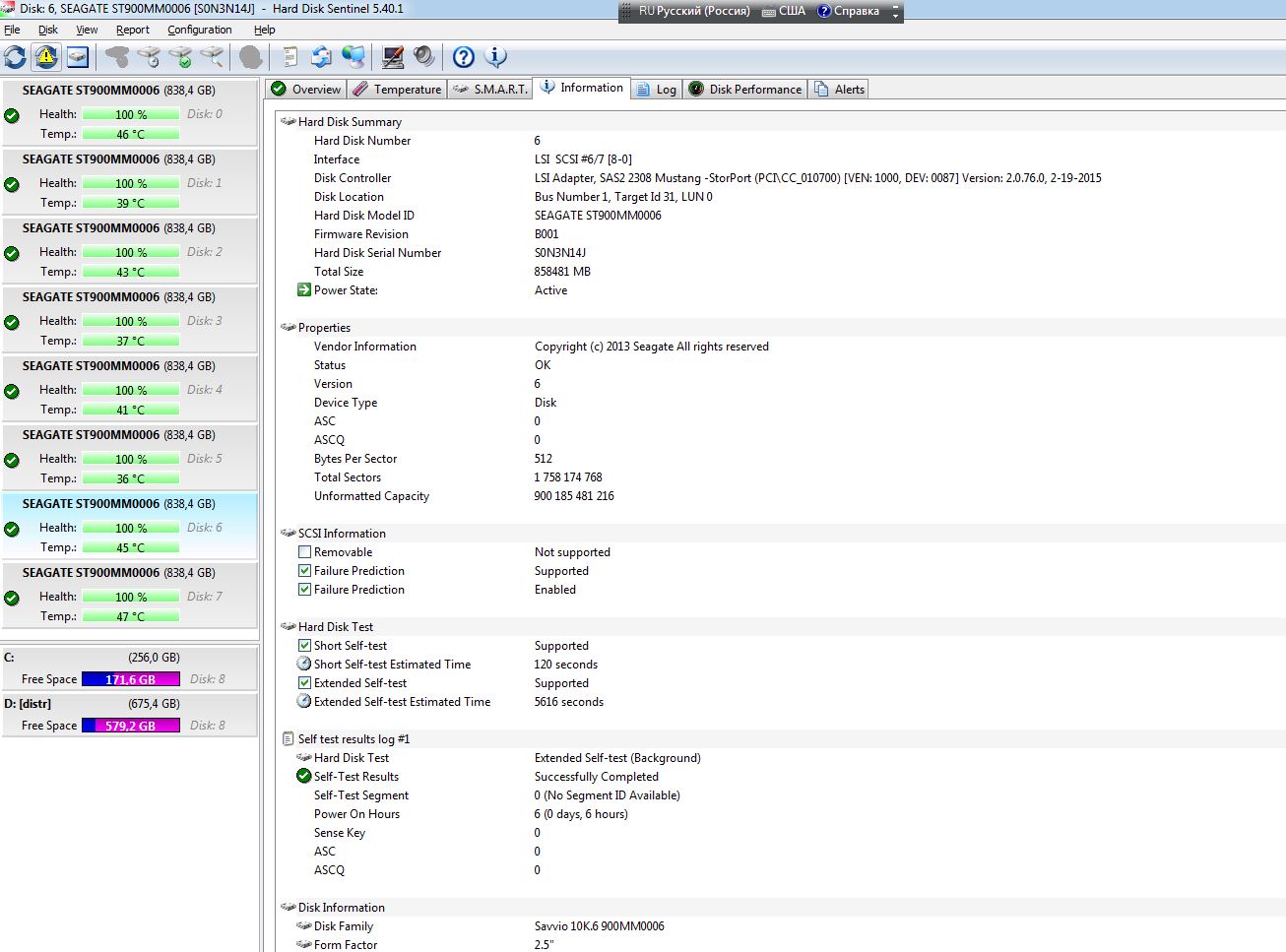Screen dimensions: 1286x952
Task: Click the green status icon of Disk 7
Action: [12, 598]
